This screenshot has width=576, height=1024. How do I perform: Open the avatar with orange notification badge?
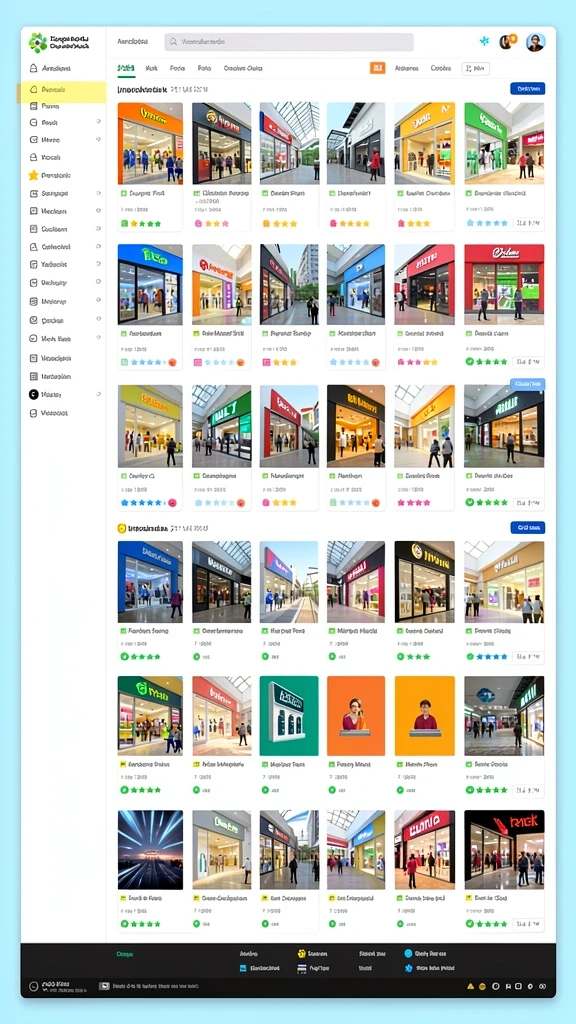507,42
